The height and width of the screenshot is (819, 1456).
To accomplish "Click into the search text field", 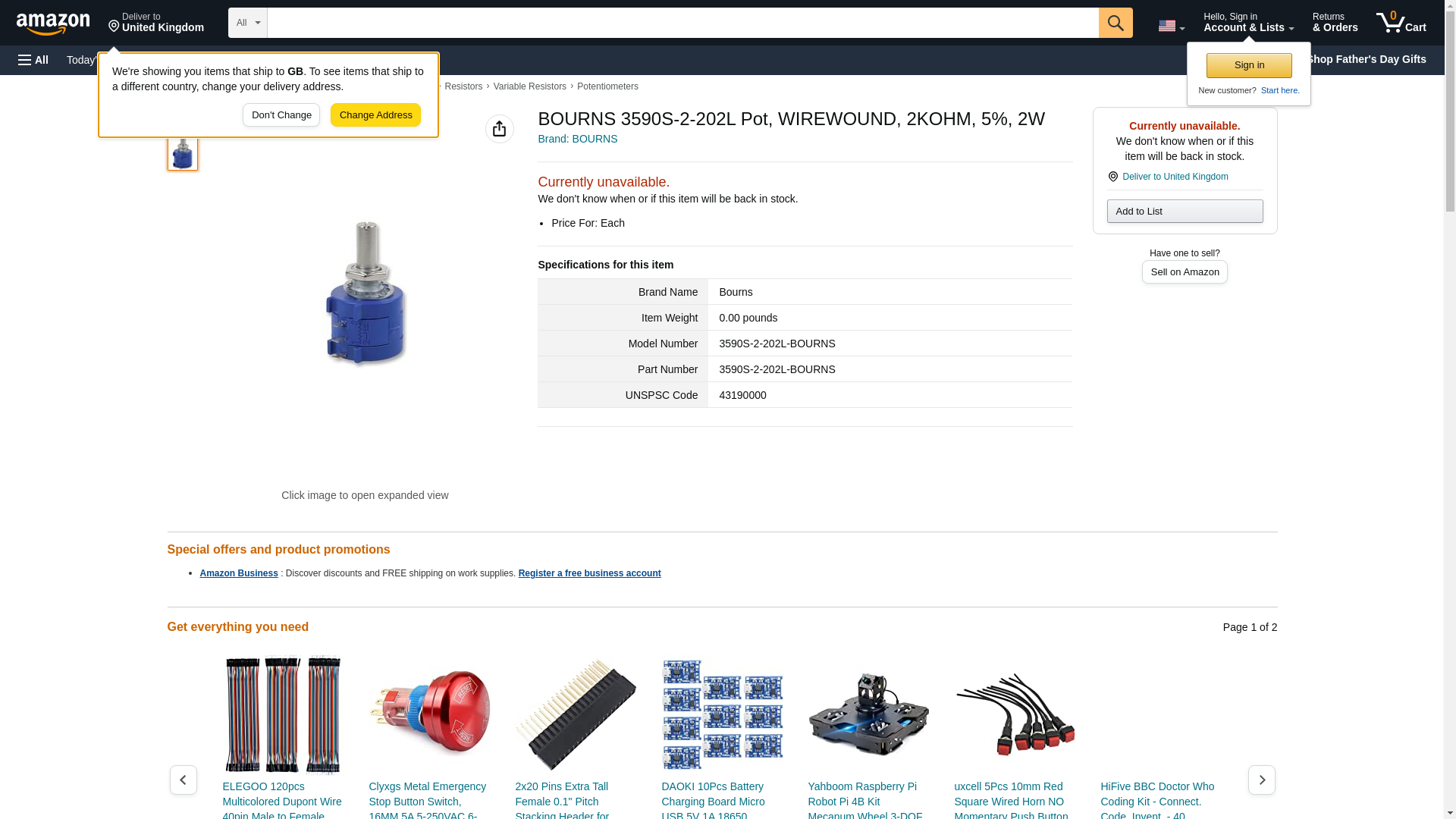I will 682,23.
